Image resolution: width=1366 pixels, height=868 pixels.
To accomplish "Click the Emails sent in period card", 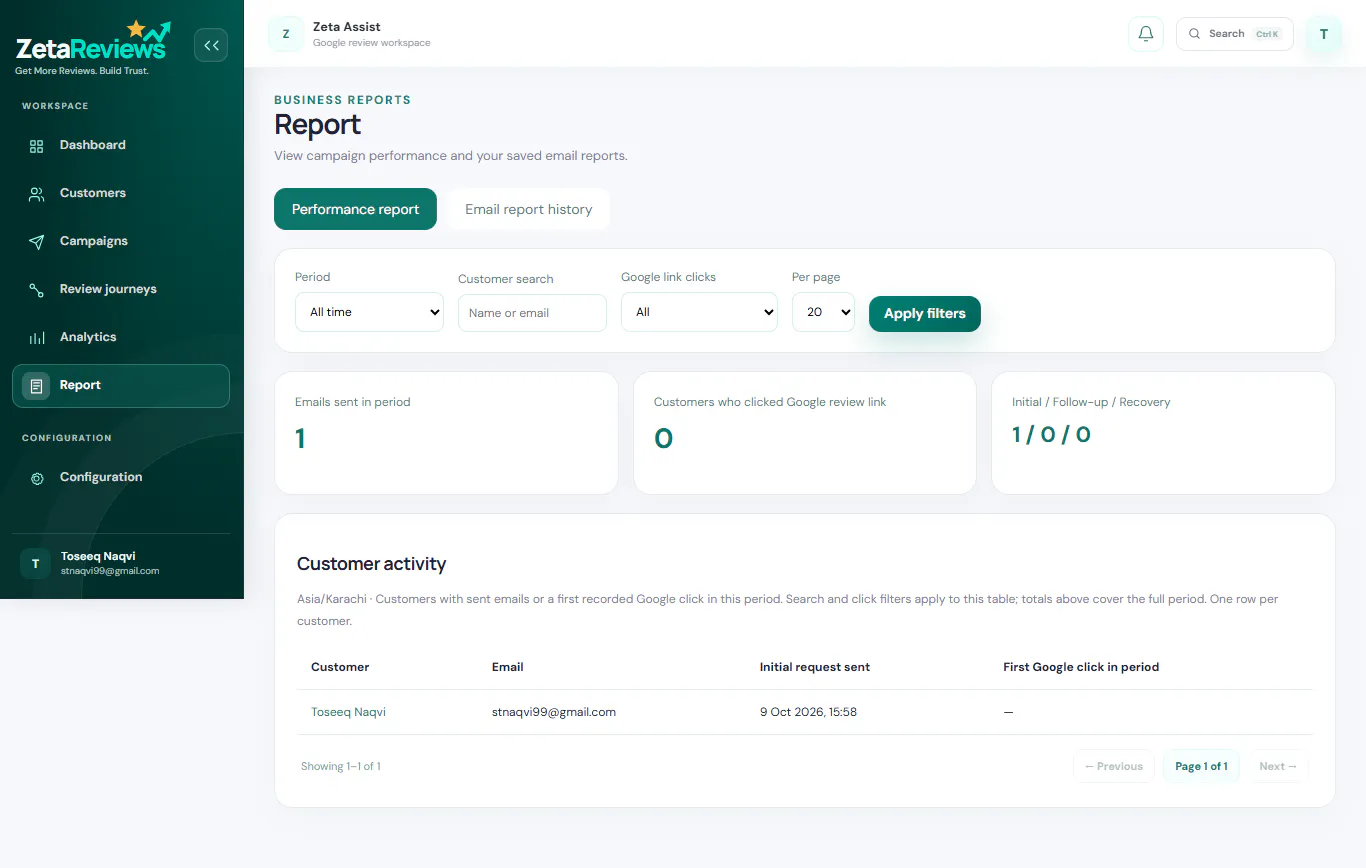I will coord(446,433).
